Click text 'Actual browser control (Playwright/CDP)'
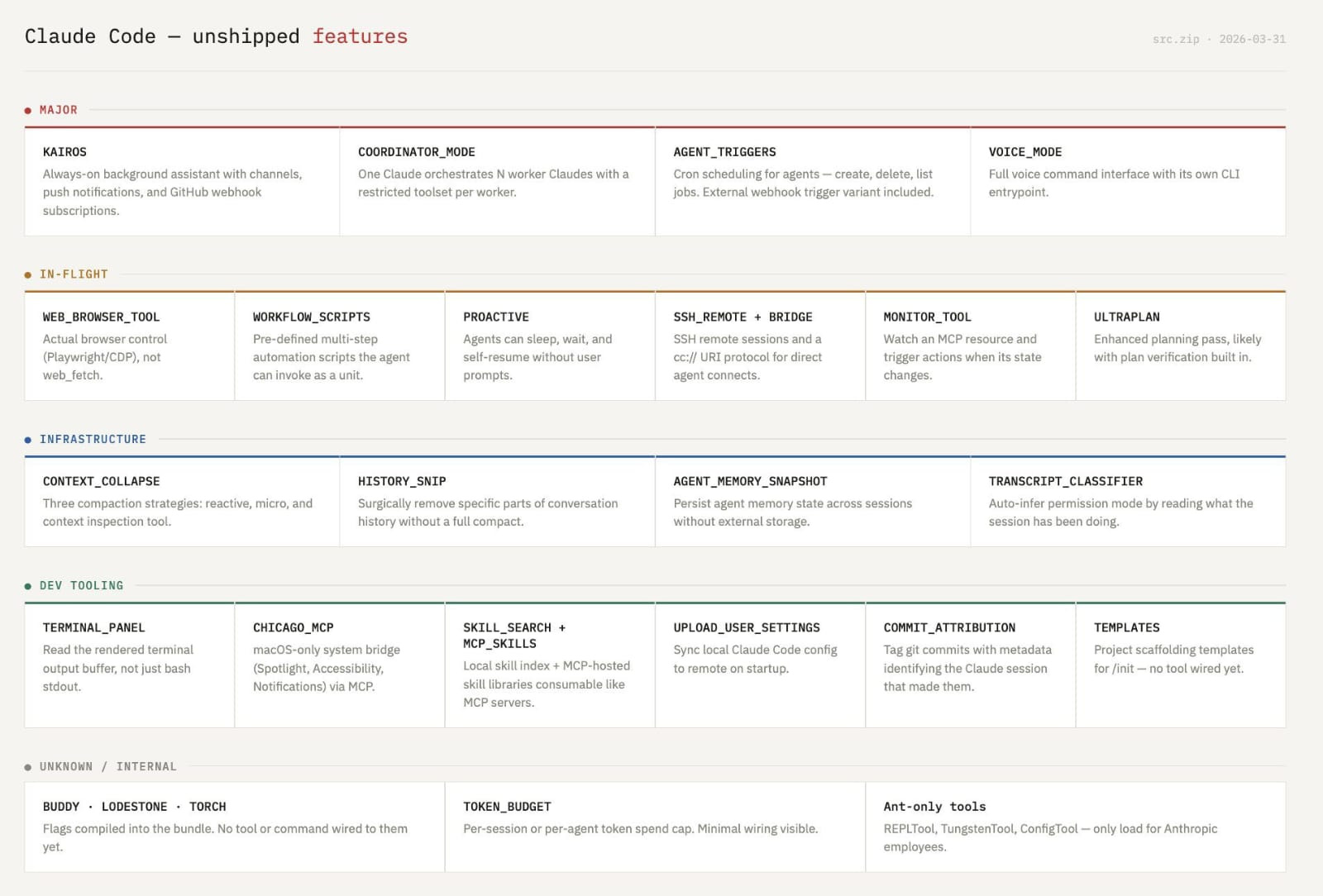1323x896 pixels. [x=105, y=348]
